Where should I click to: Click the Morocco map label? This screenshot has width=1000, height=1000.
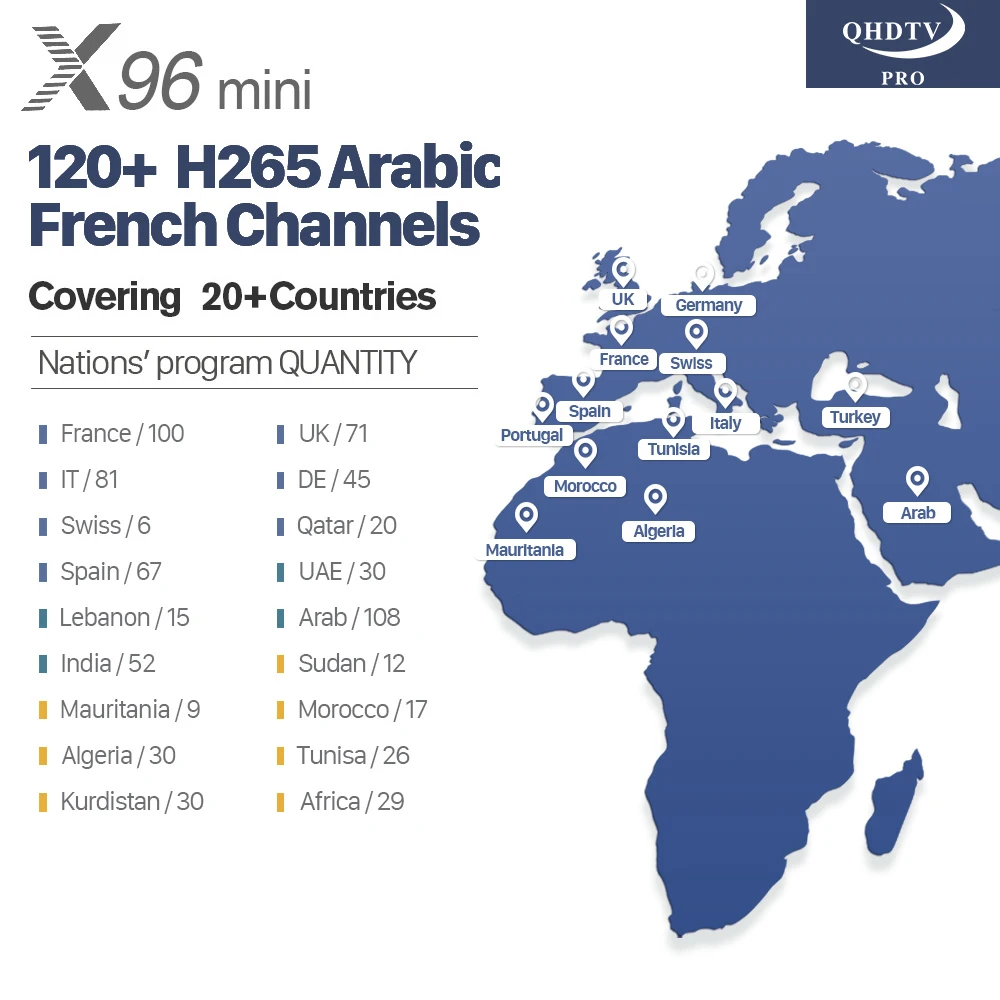585,487
